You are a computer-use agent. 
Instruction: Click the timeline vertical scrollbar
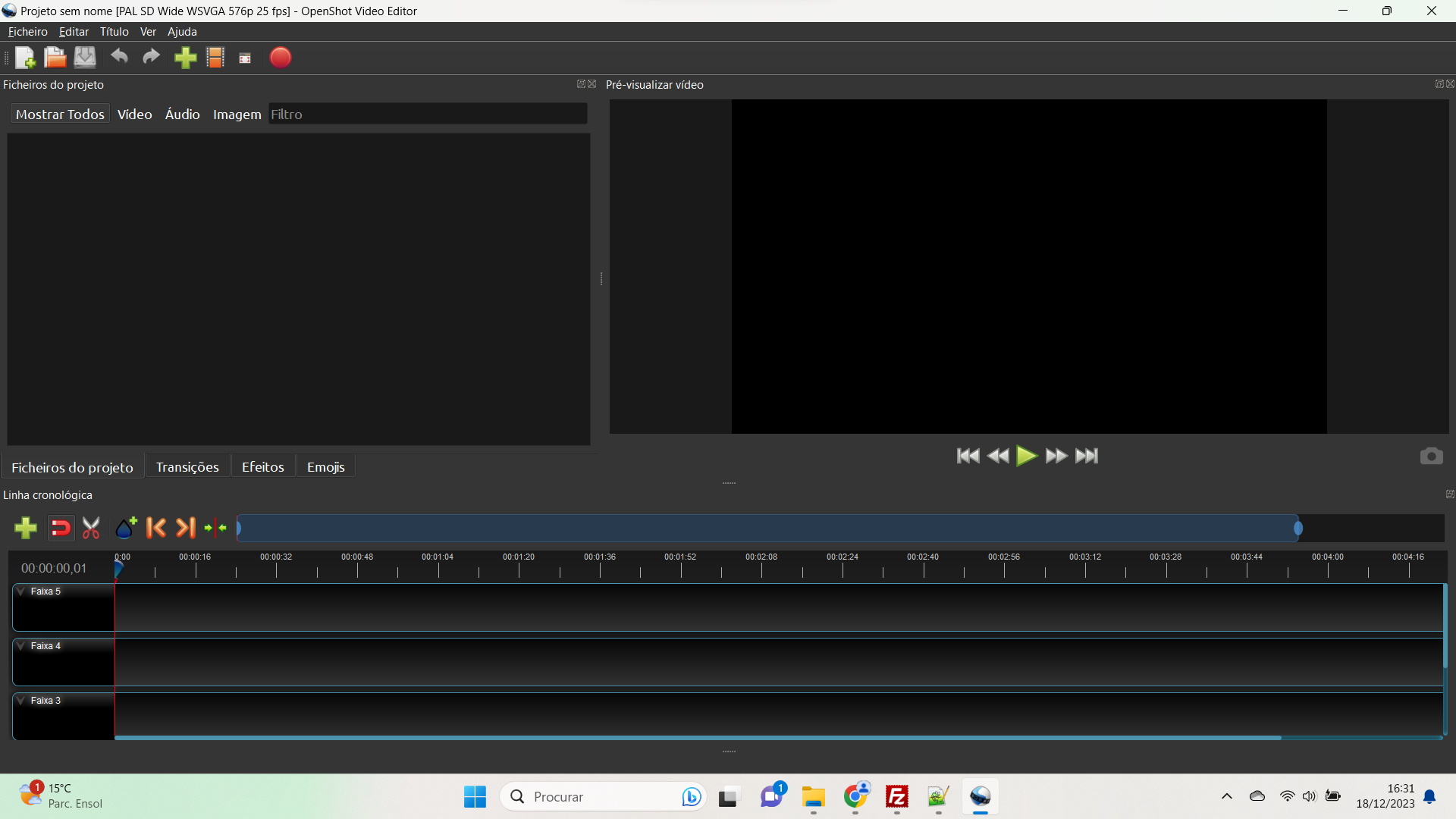(x=1445, y=626)
